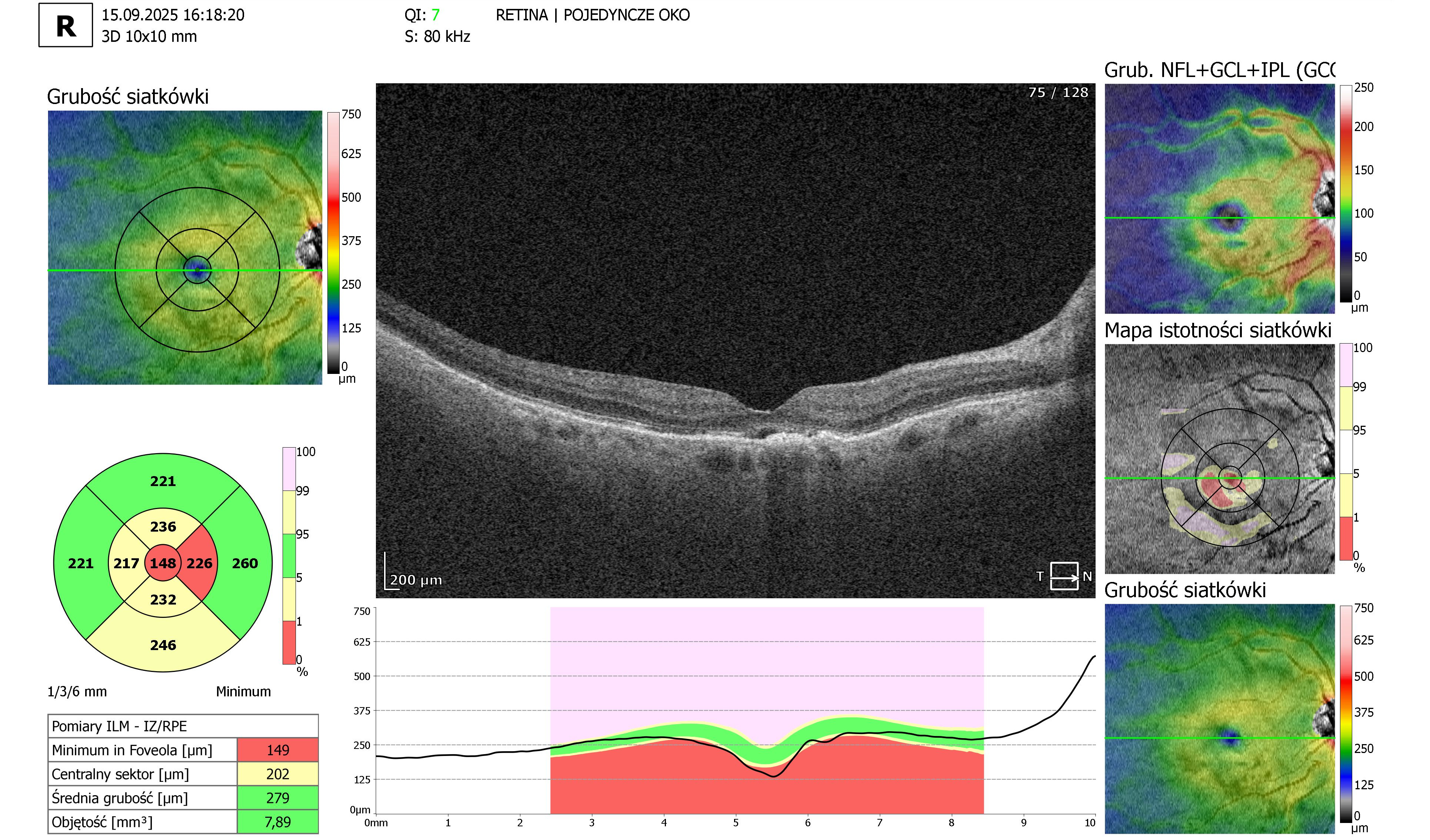
Task: Select central sector value 148
Action: click(163, 563)
